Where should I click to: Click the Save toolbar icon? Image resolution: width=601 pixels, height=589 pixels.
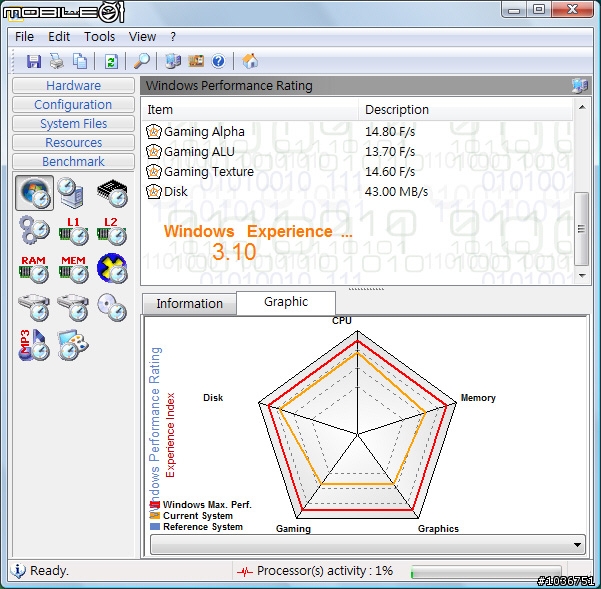tap(34, 61)
